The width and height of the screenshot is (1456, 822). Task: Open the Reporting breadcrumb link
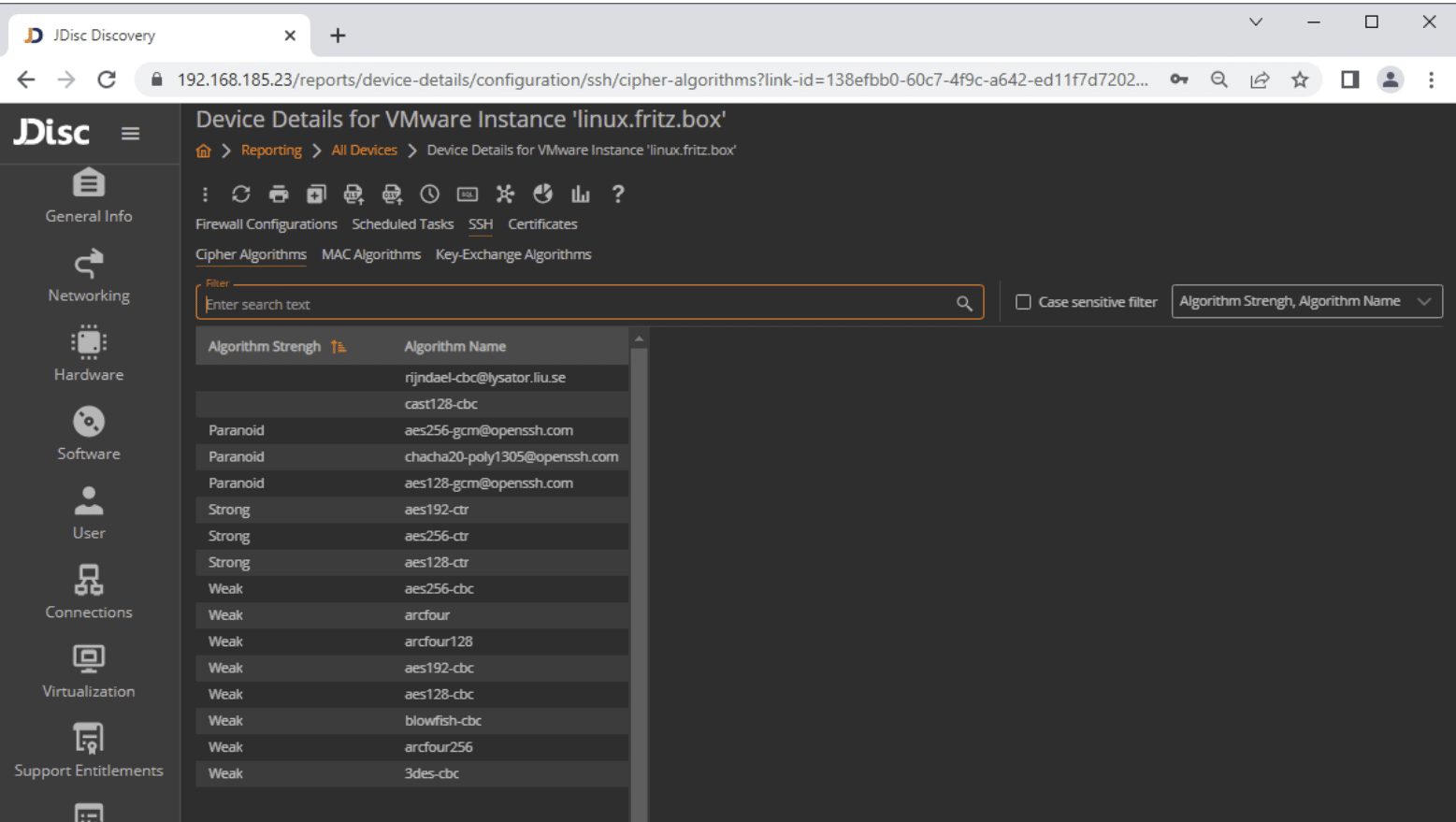(x=271, y=150)
